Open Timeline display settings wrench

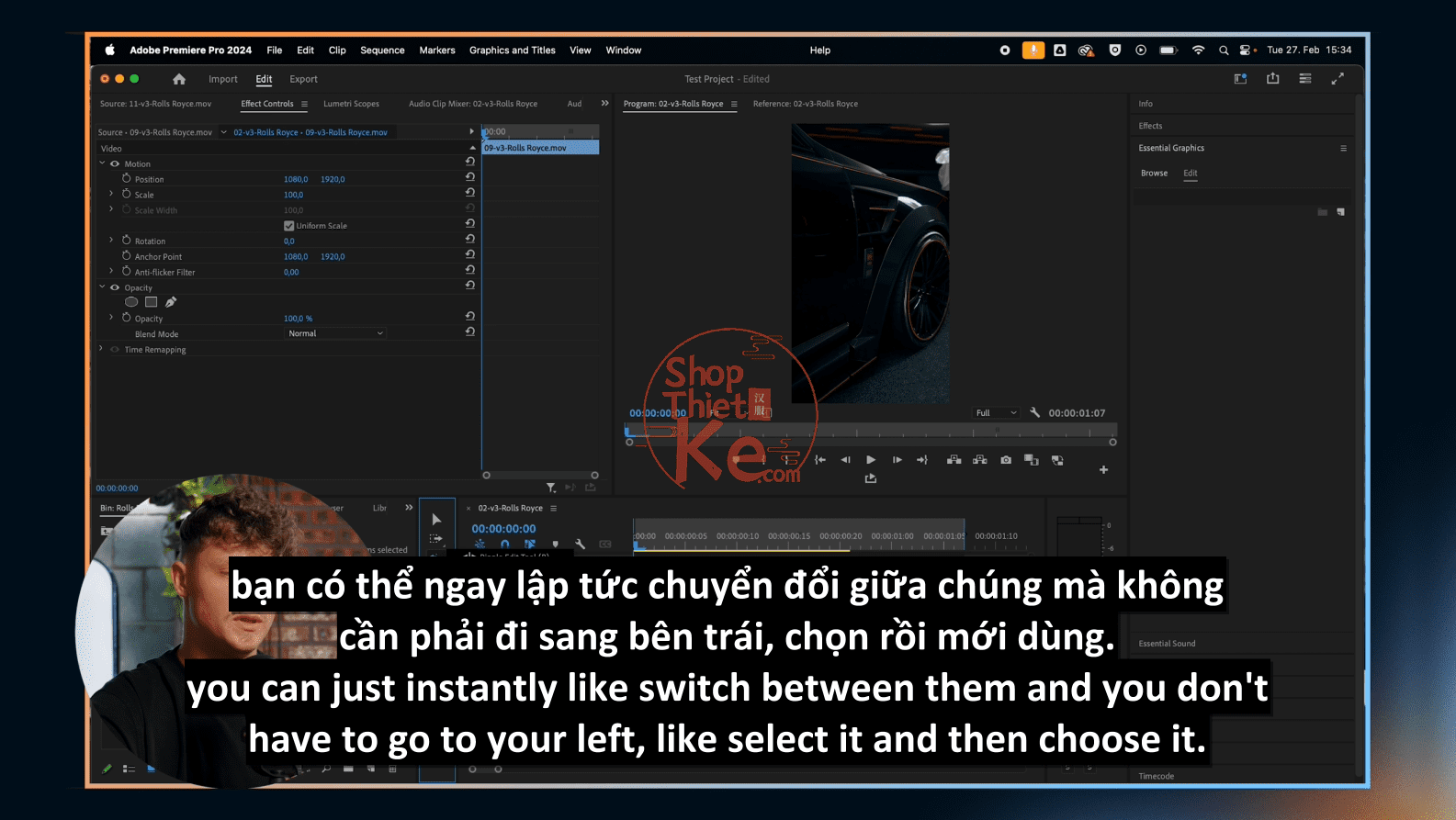point(580,545)
